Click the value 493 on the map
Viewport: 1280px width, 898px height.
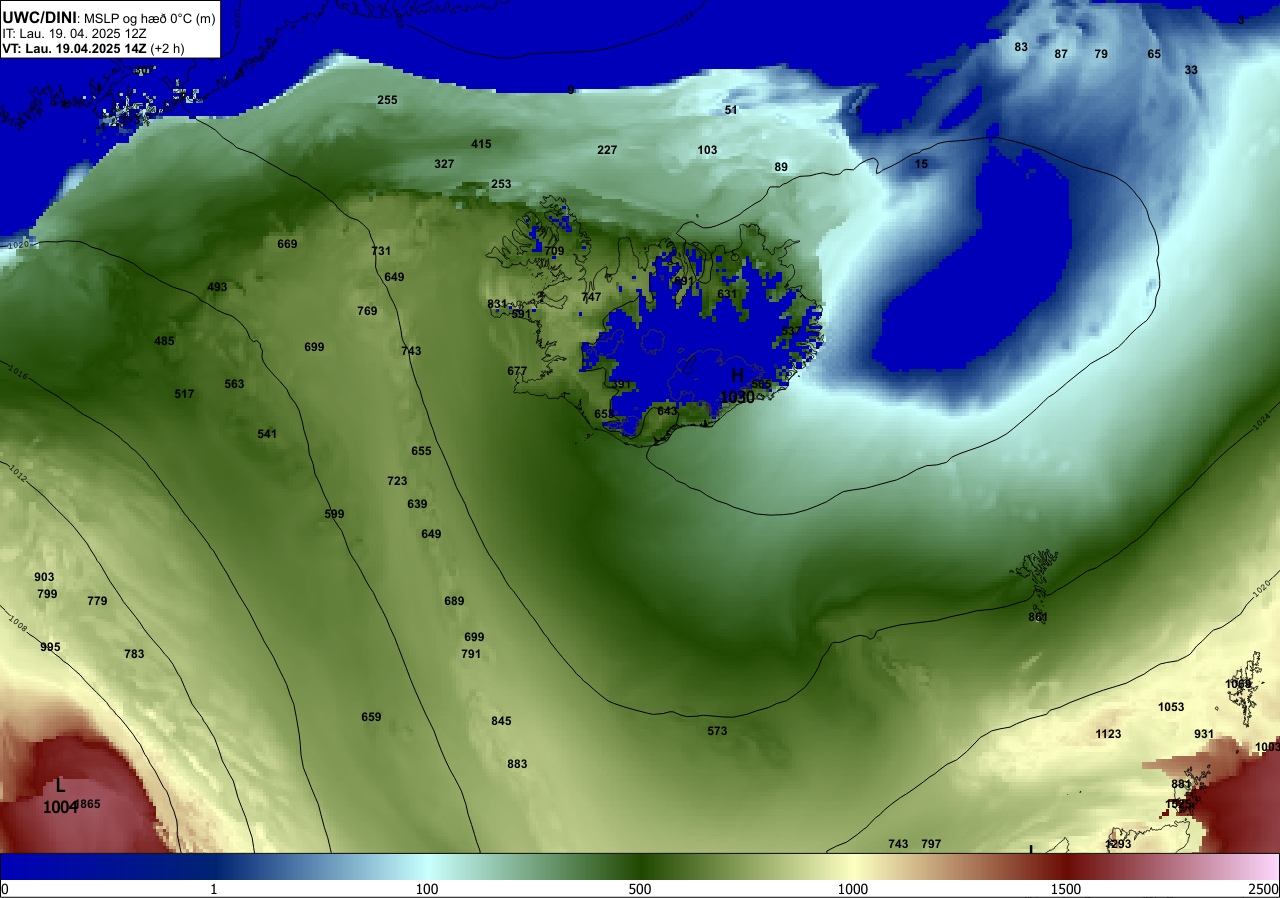click(217, 287)
